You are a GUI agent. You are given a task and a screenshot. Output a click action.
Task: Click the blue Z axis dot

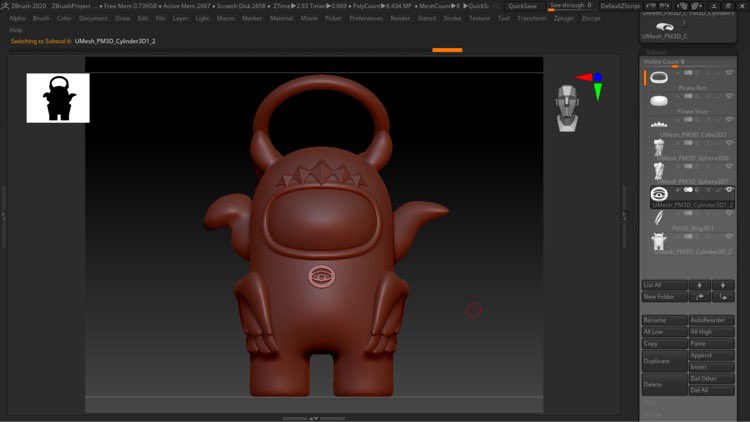point(597,77)
